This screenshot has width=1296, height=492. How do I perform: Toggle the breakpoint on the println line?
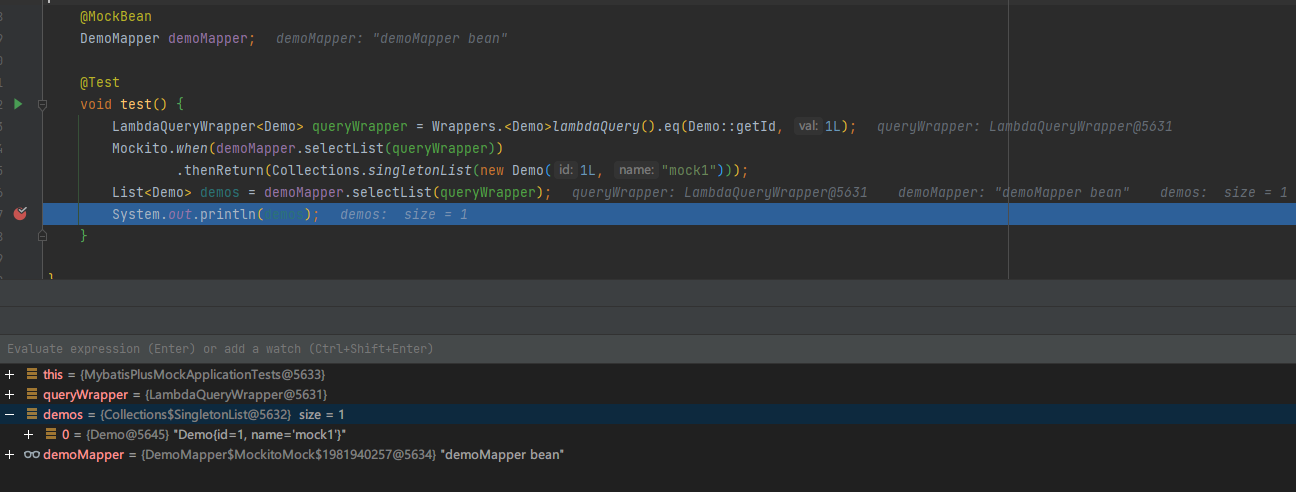pos(20,214)
